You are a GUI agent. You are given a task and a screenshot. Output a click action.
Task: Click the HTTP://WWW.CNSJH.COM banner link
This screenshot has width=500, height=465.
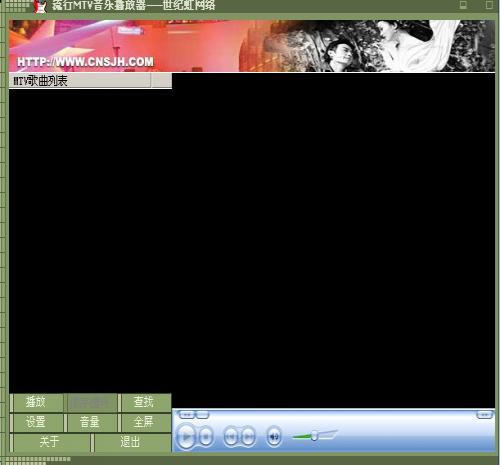click(85, 62)
